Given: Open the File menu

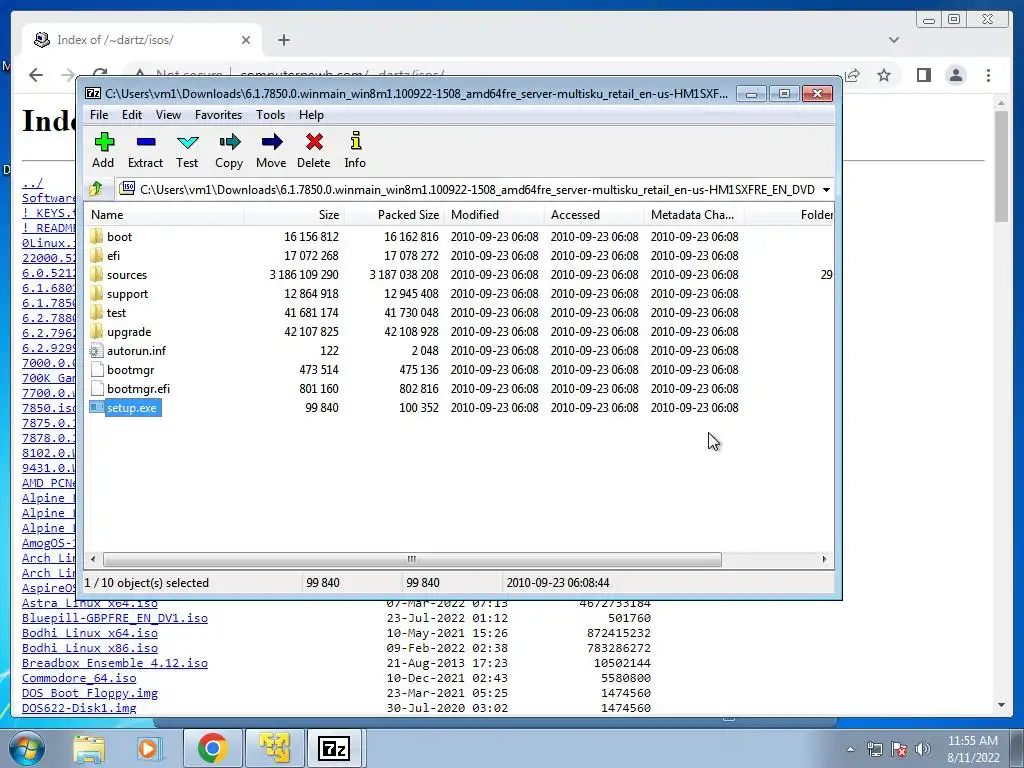Looking at the screenshot, I should tap(99, 115).
